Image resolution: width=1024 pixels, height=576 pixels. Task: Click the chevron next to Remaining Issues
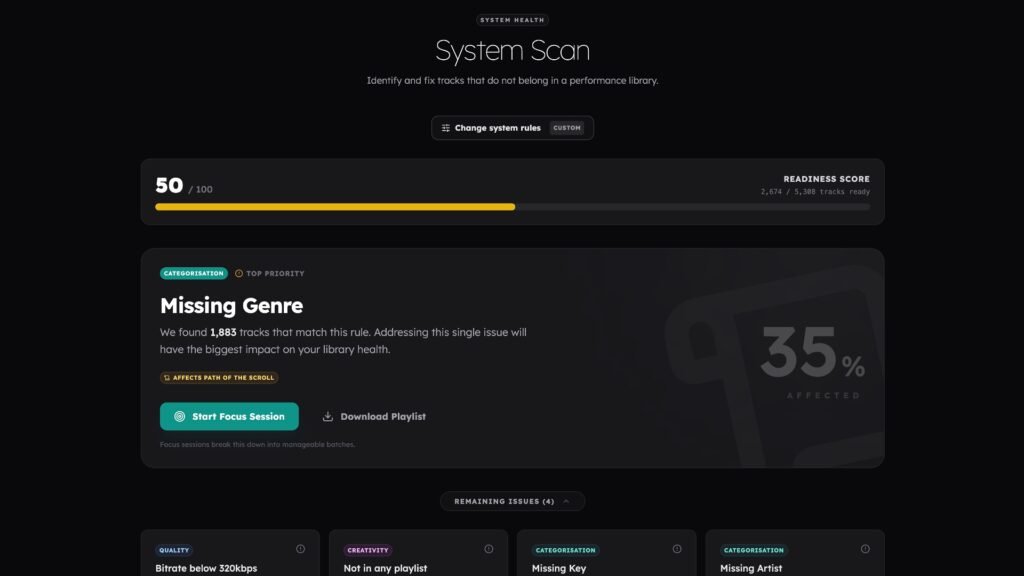(567, 501)
